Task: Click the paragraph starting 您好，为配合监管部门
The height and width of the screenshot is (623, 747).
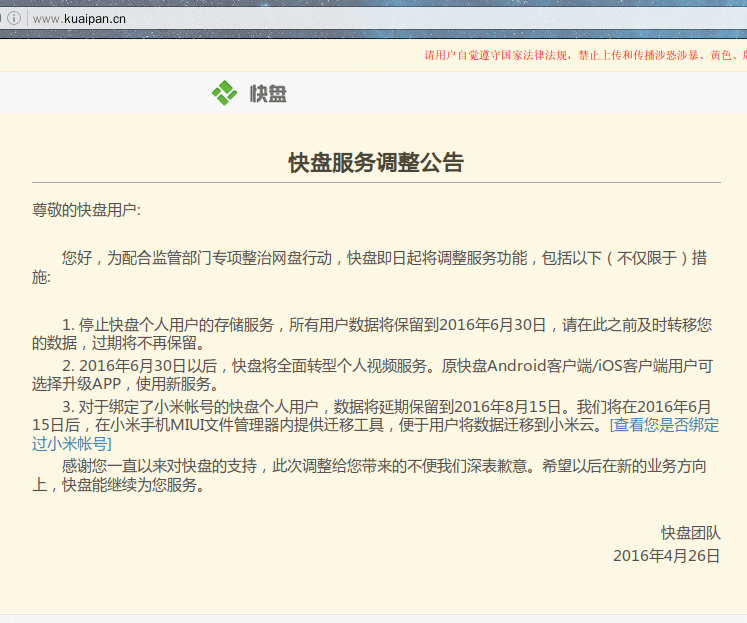Action: pyautogui.click(x=369, y=267)
